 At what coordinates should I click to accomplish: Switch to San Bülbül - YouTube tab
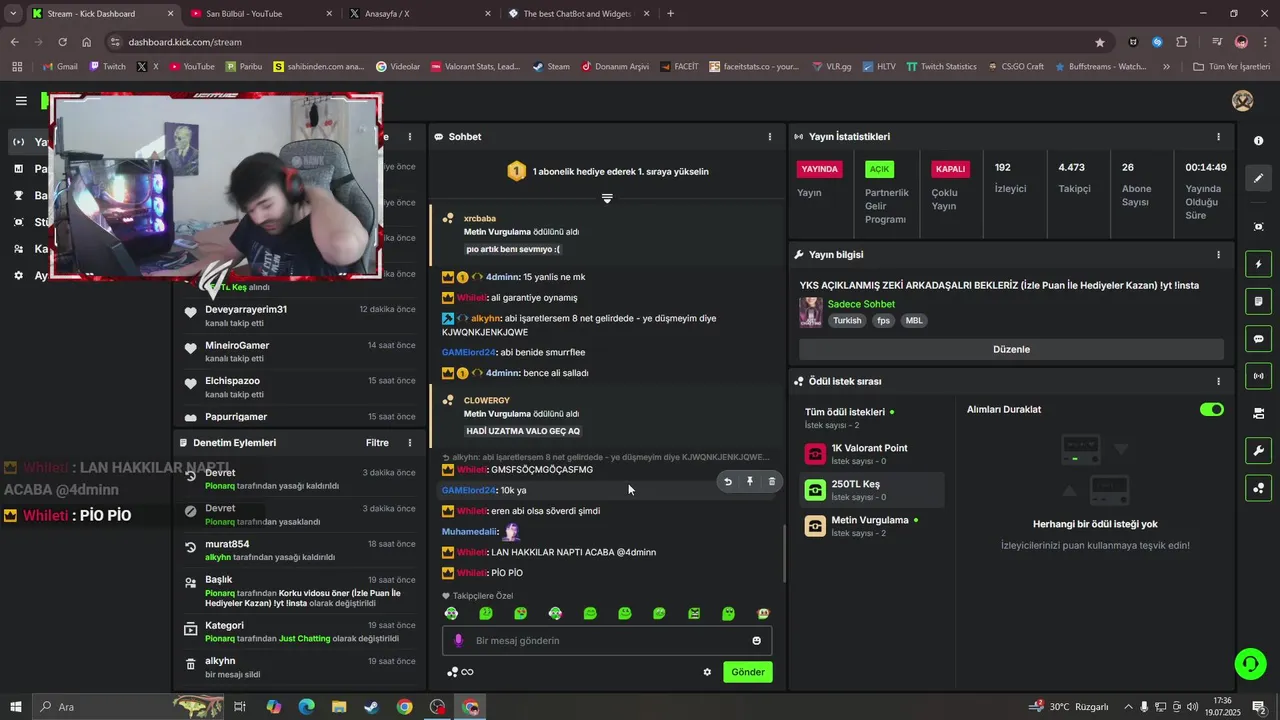261,14
